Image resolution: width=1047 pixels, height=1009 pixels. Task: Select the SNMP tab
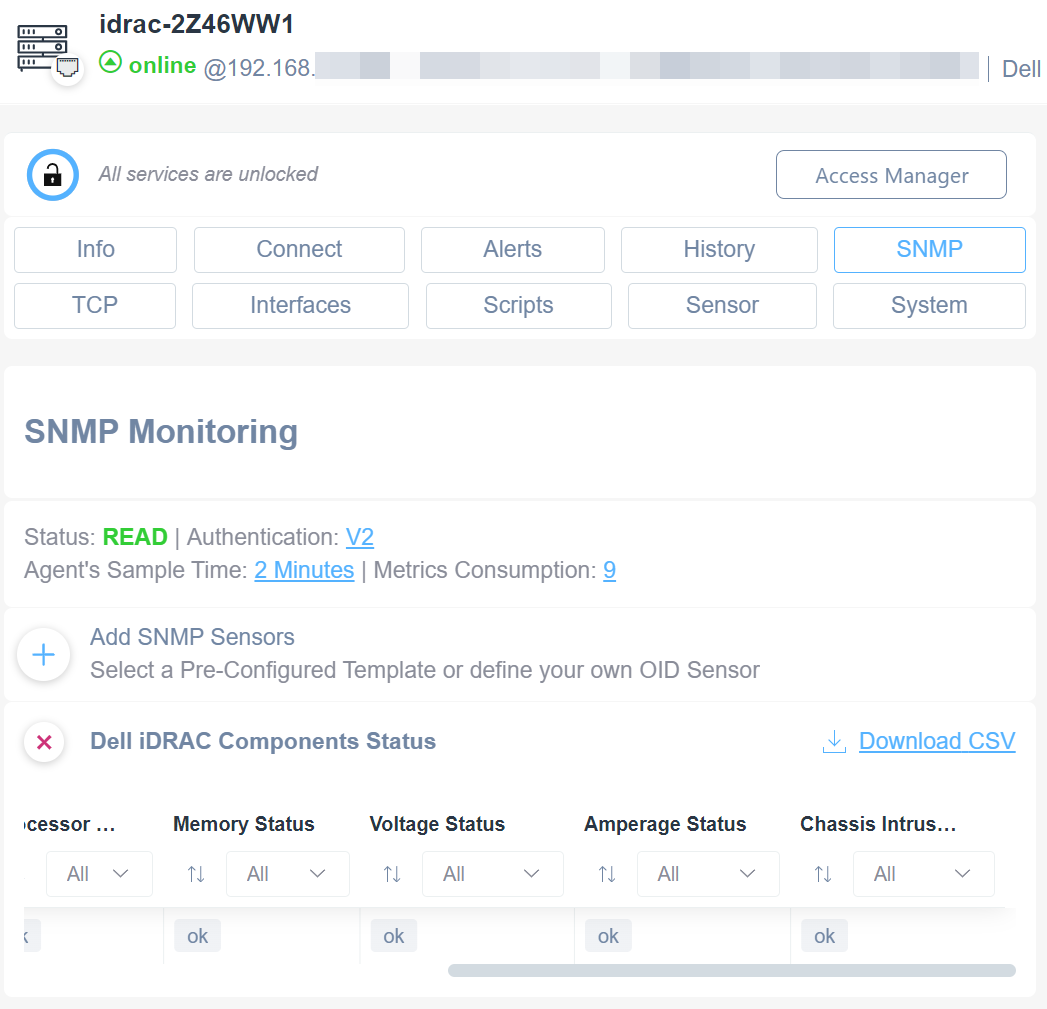coord(929,250)
